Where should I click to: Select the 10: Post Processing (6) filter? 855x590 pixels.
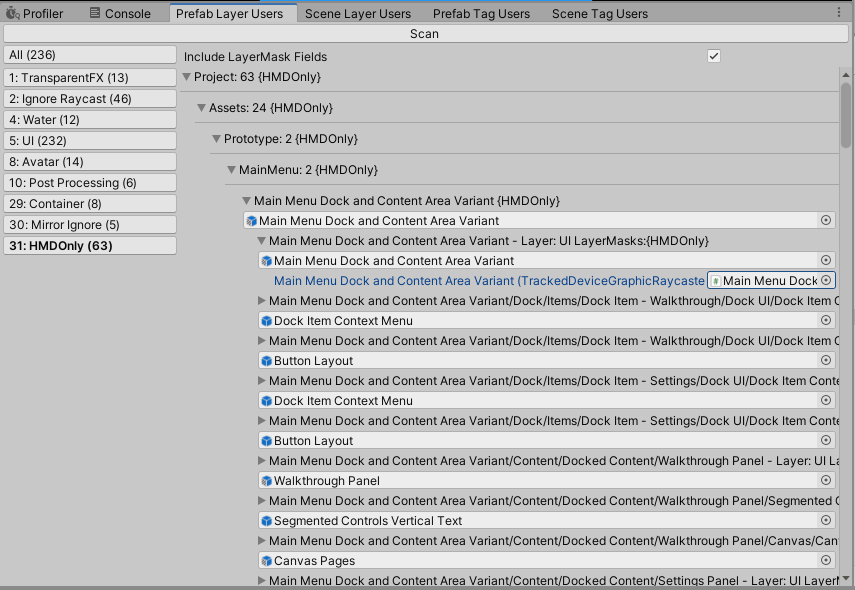click(x=90, y=183)
